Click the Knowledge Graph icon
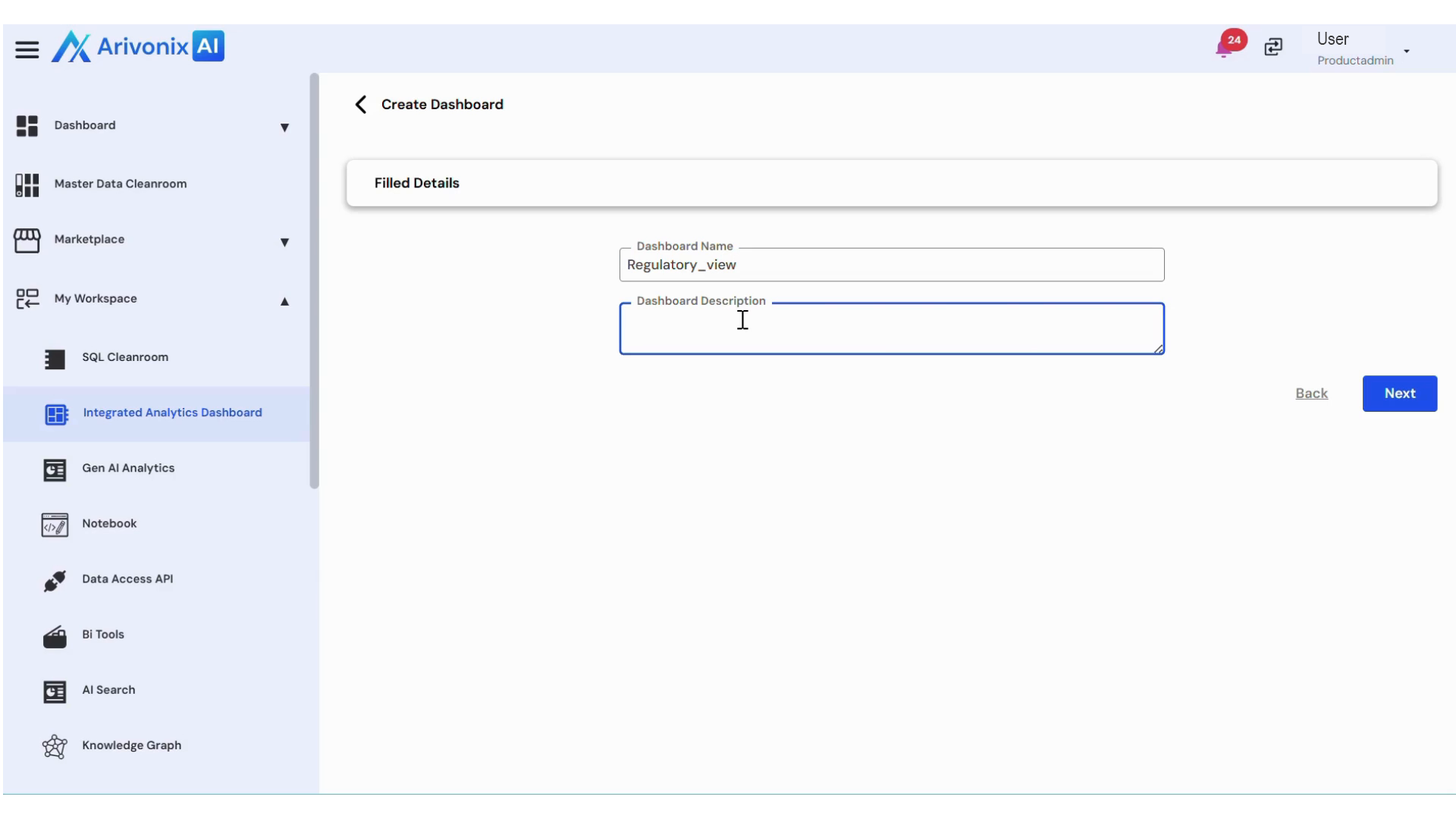Screen dimensions: 1456x819 coord(55,746)
